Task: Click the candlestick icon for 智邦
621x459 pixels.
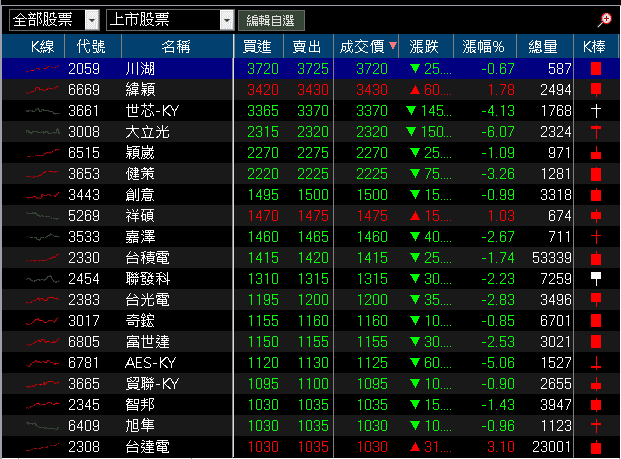Action: pos(596,405)
